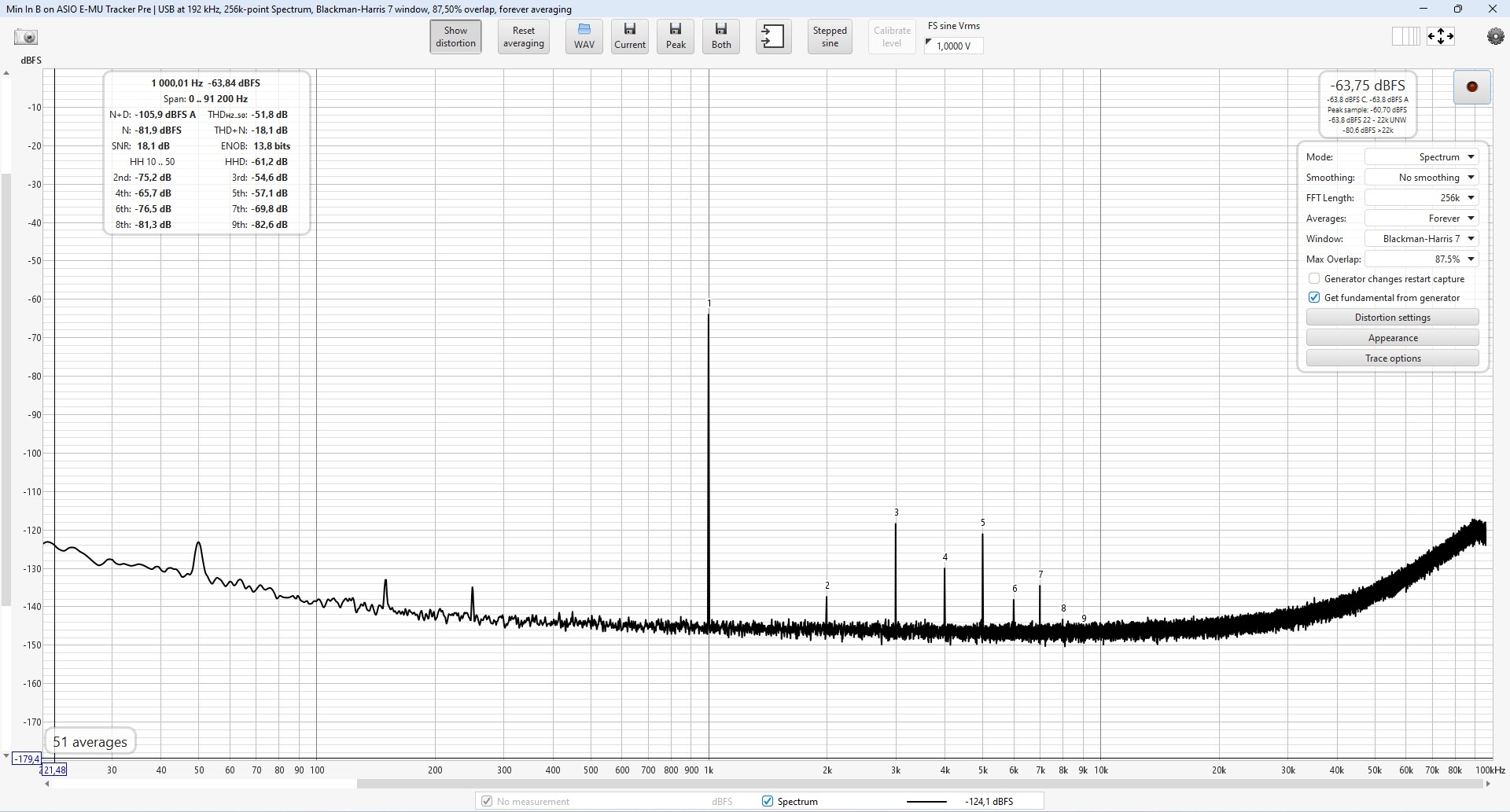1510x812 pixels.
Task: Click the ENOB 13,8 bits value
Action: point(271,145)
